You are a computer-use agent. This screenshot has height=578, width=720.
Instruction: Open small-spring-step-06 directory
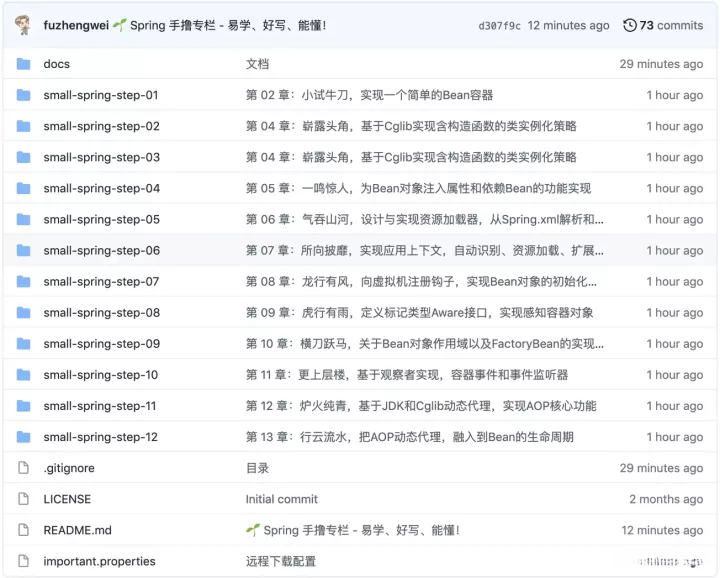(101, 251)
